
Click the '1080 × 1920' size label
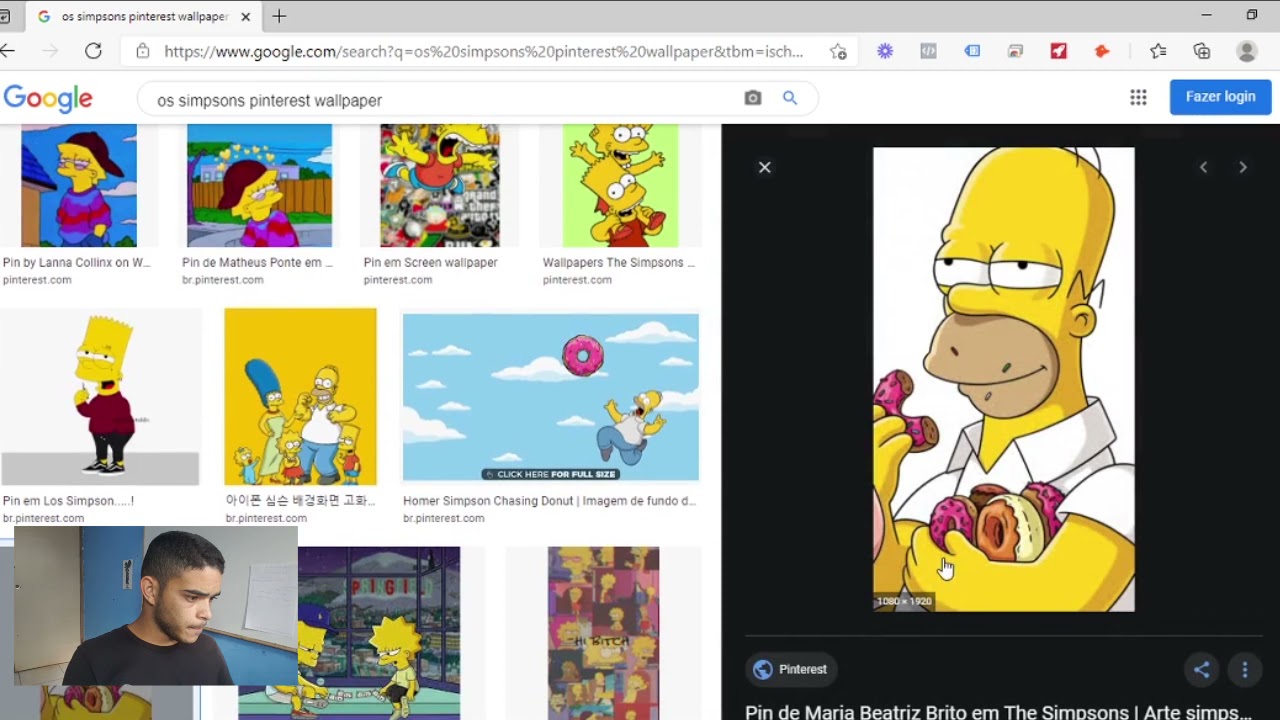904,601
